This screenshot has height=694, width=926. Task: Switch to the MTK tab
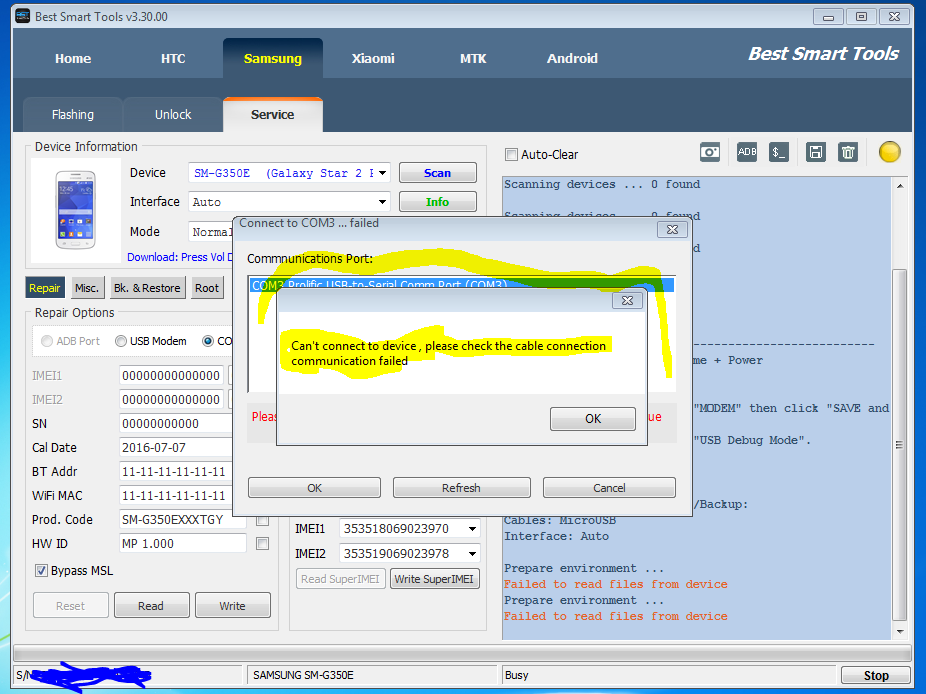[473, 58]
